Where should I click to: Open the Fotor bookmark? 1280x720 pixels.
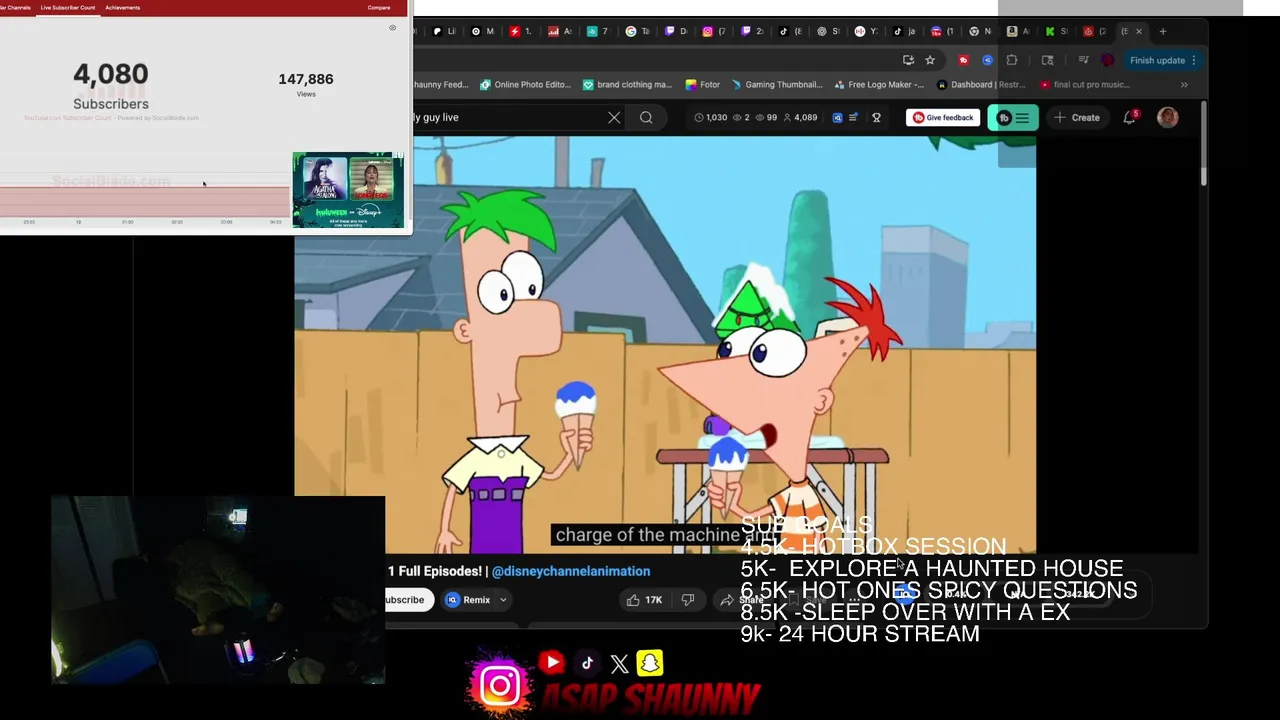[x=703, y=85]
